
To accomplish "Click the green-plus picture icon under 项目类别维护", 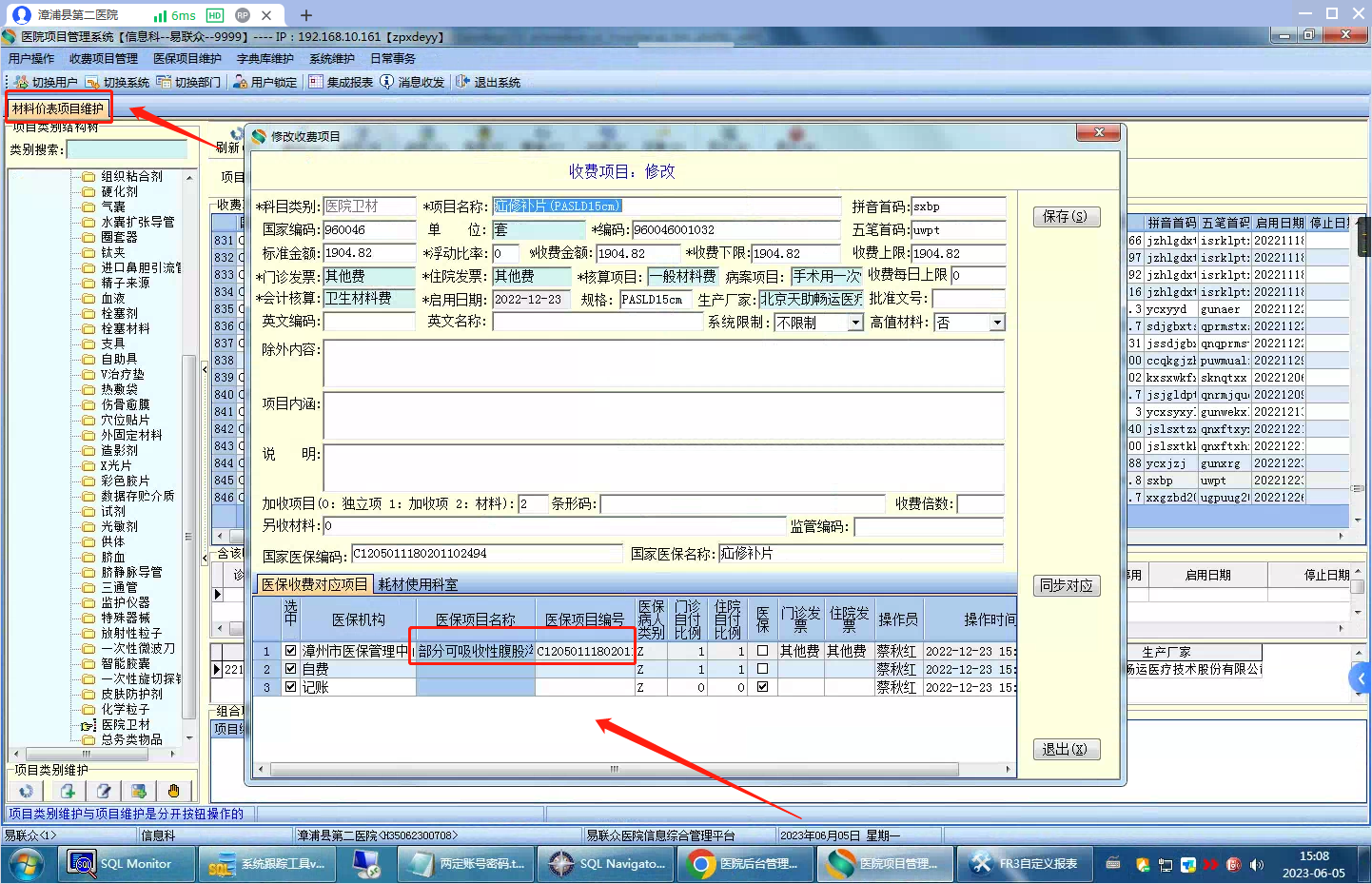I will [x=139, y=791].
